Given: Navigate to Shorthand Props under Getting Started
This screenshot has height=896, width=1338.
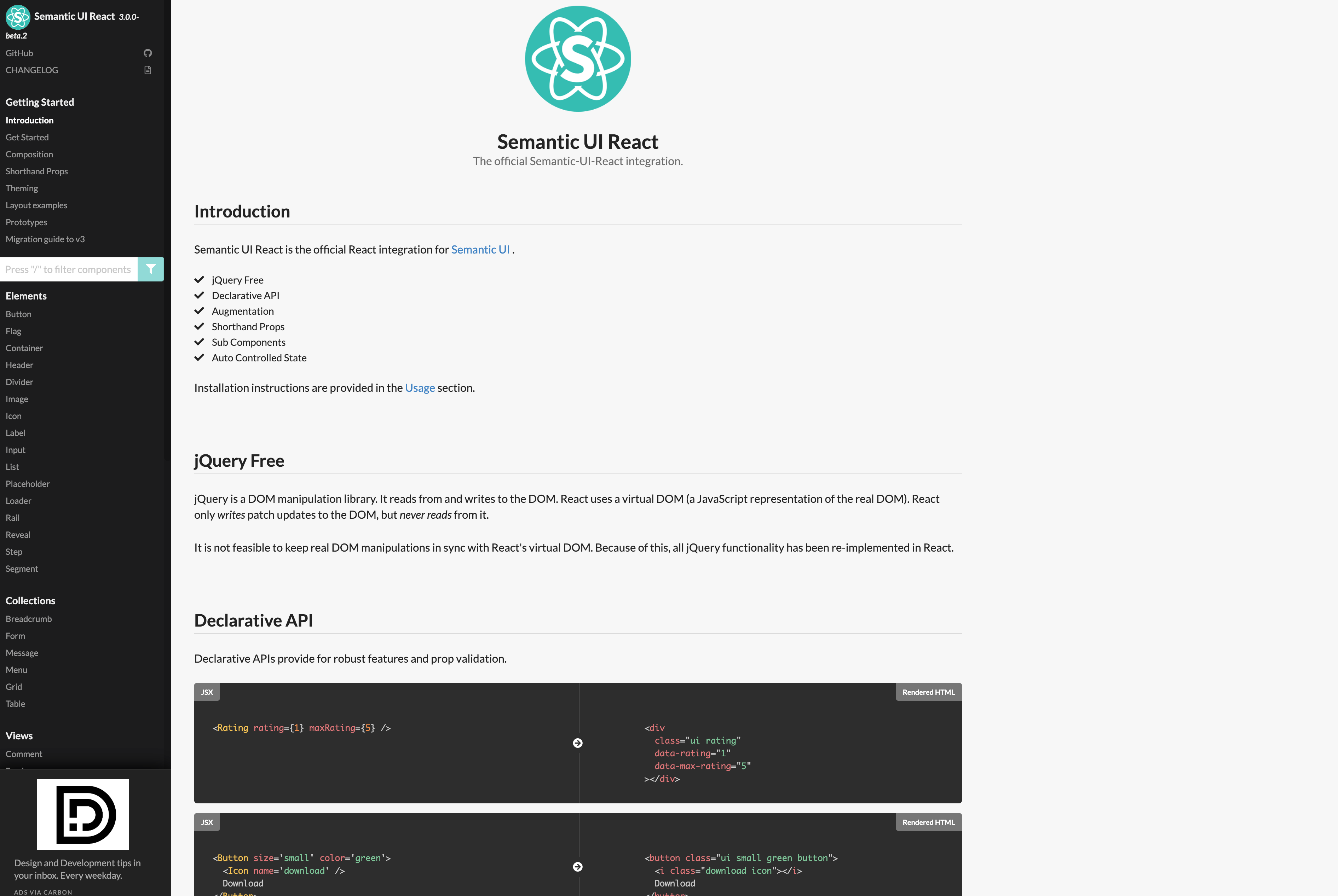Looking at the screenshot, I should tap(36, 171).
